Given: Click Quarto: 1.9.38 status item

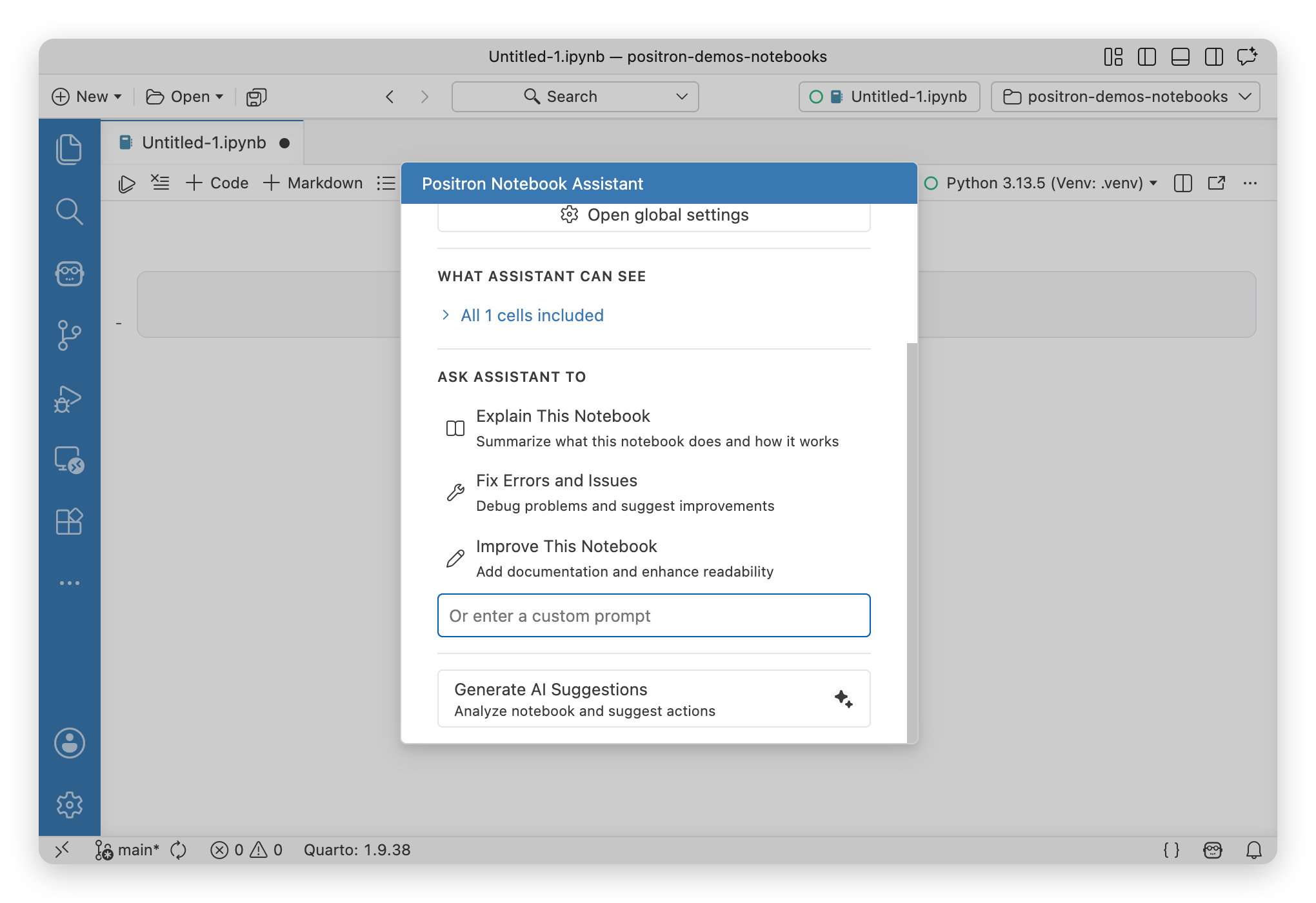Looking at the screenshot, I should (x=357, y=850).
